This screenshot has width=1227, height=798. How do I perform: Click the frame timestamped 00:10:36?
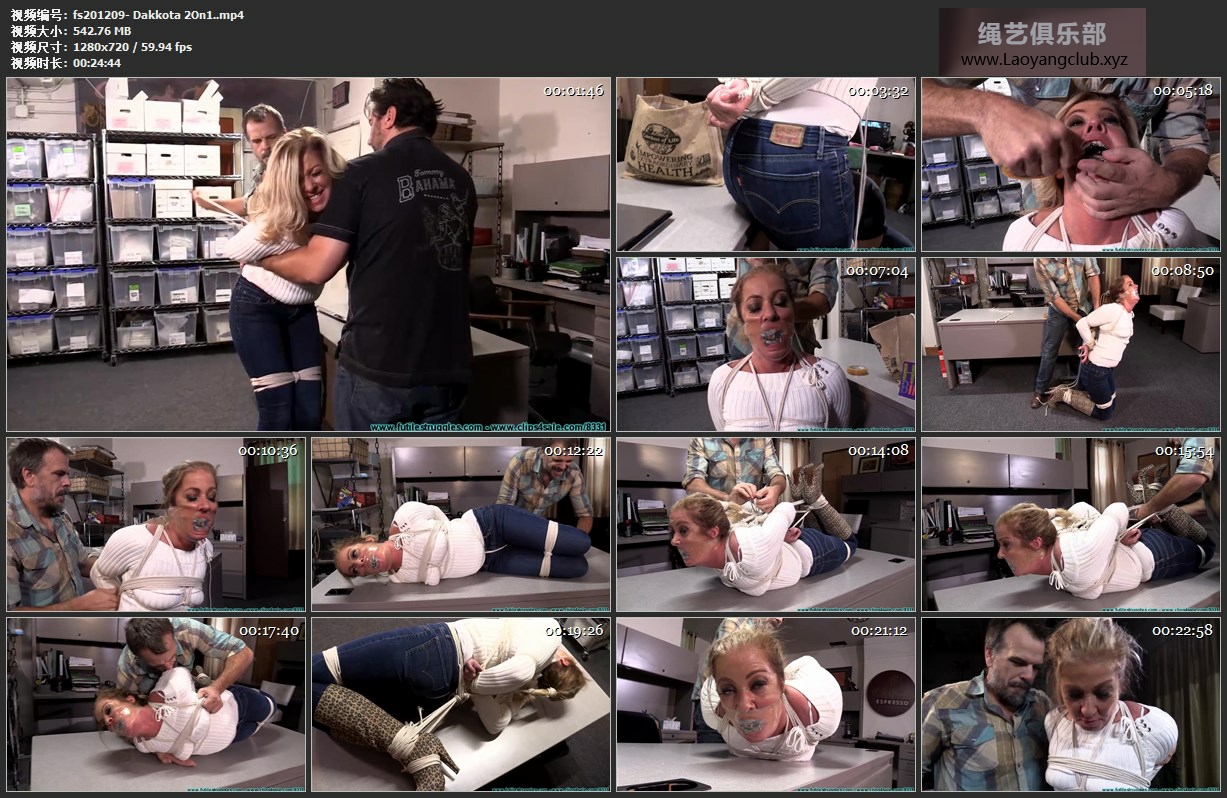click(154, 523)
